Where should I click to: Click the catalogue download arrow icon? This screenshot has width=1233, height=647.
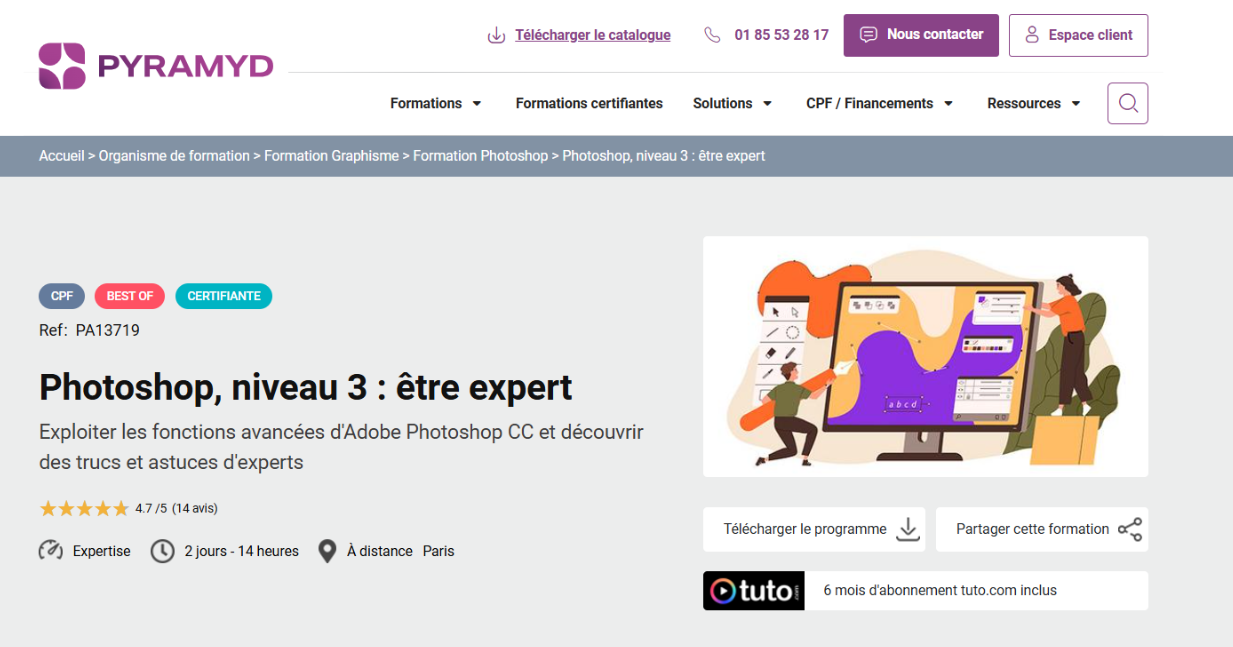(496, 36)
